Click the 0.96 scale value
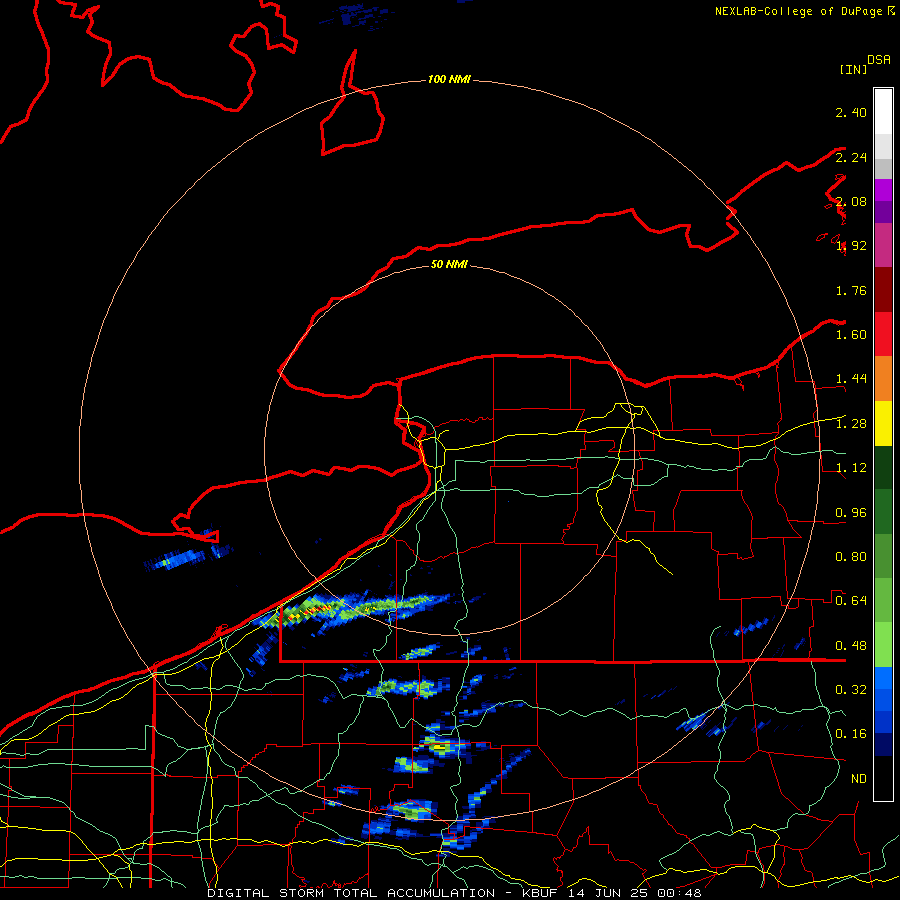Image resolution: width=900 pixels, height=900 pixels. tap(851, 513)
